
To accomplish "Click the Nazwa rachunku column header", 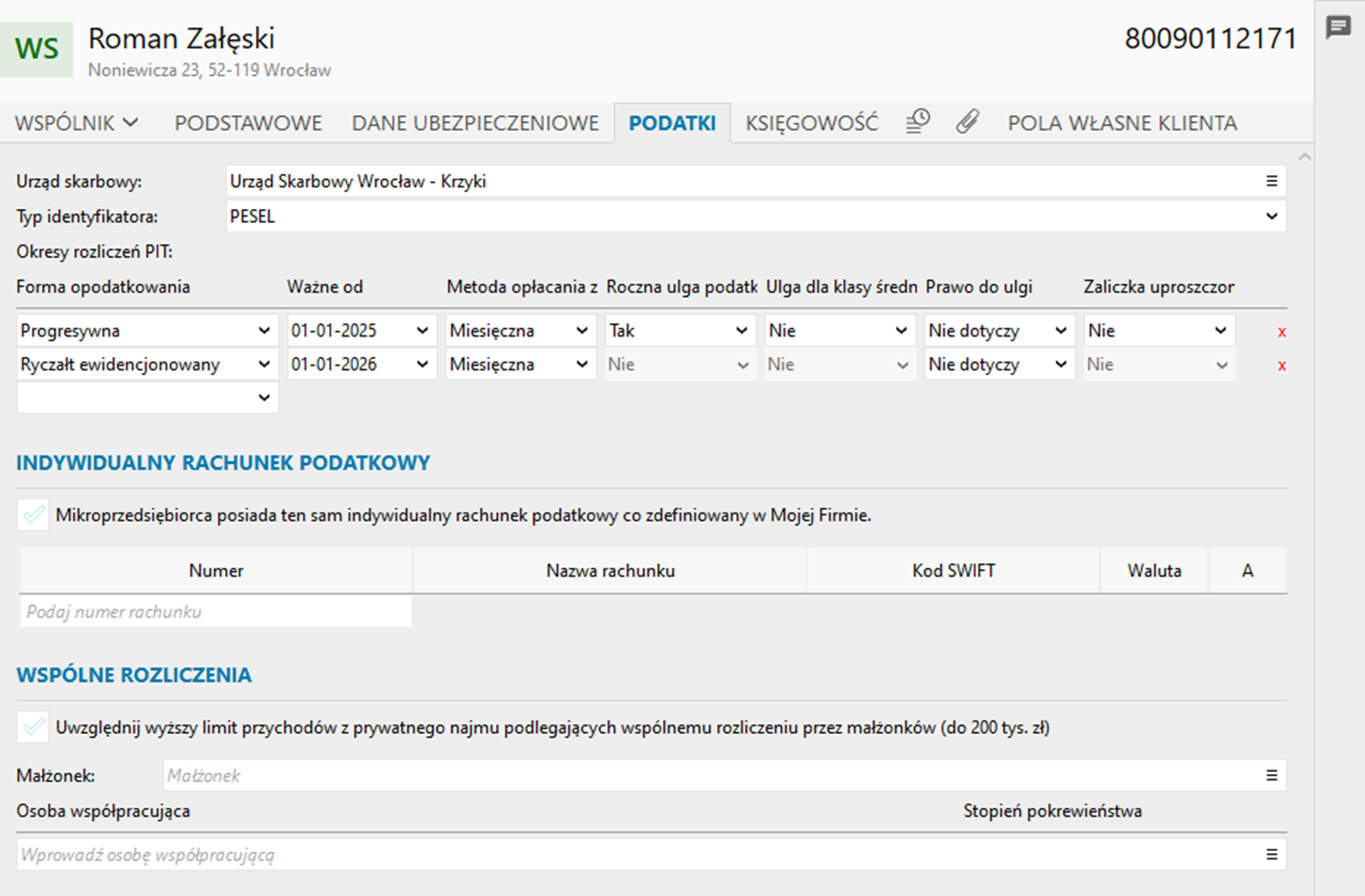I will coord(610,571).
